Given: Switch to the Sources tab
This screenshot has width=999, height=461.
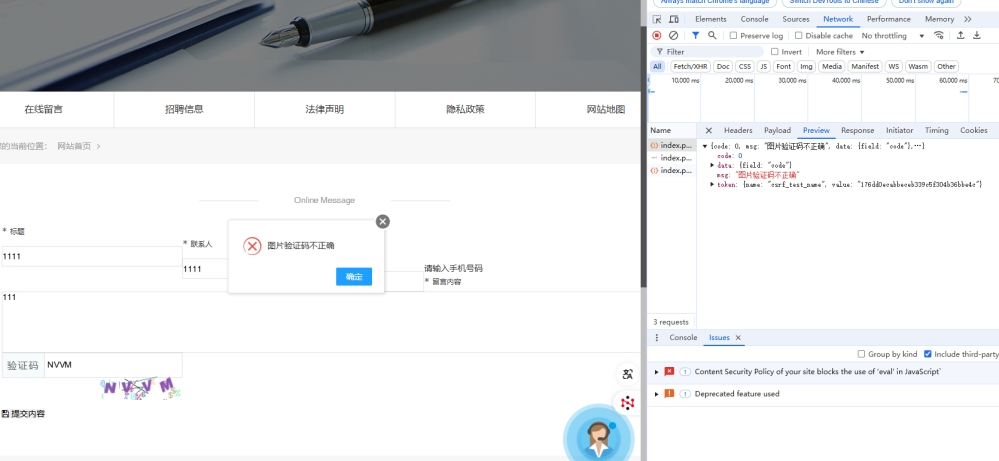Looking at the screenshot, I should 796,19.
